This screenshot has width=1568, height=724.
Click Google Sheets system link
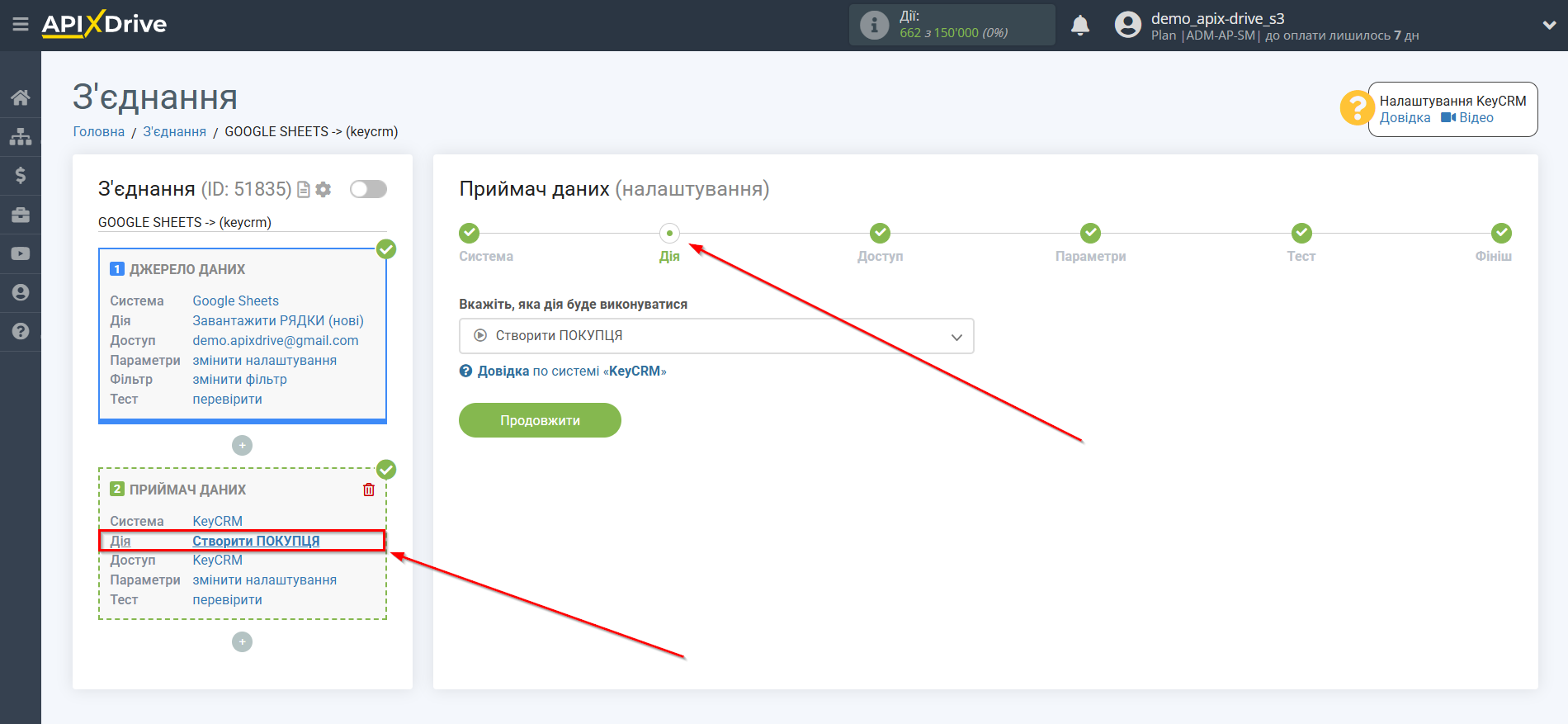point(235,301)
